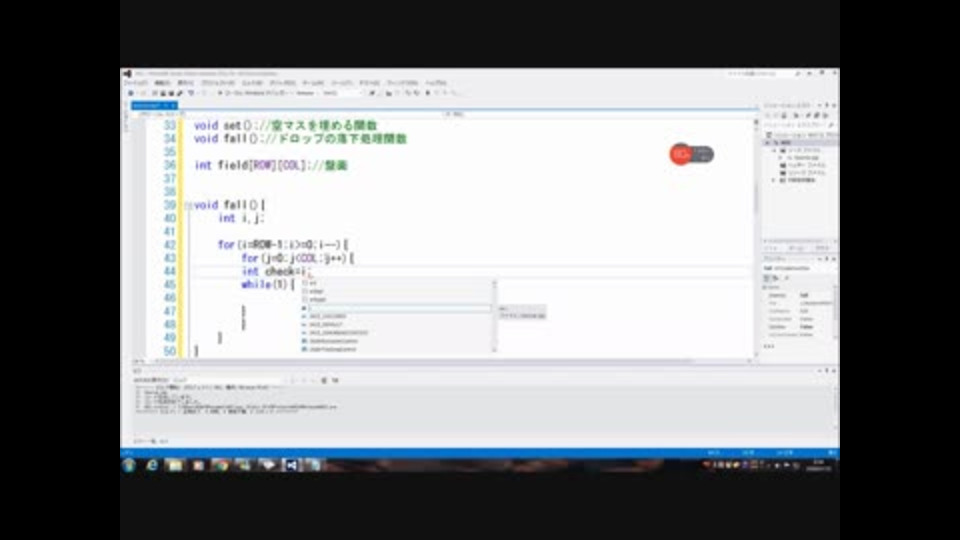Viewport: 960px width, 540px height.
Task: Open the ファイル (File) menu
Action: tap(135, 83)
